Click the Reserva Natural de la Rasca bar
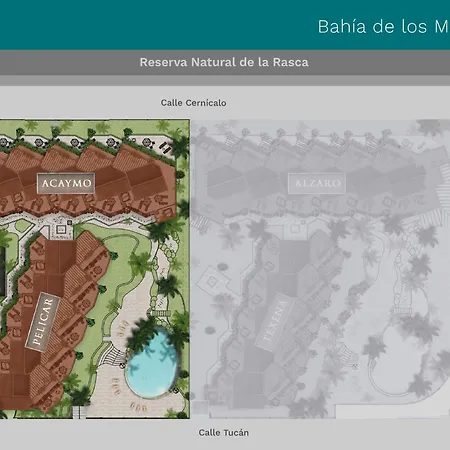 pos(225,62)
